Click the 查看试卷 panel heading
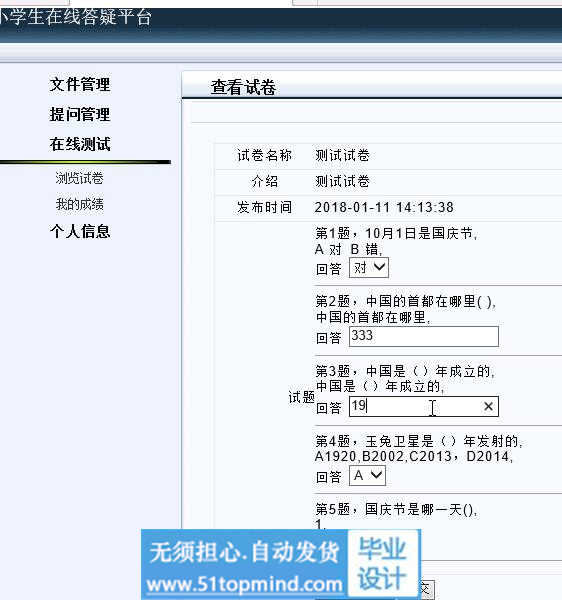 tap(243, 87)
